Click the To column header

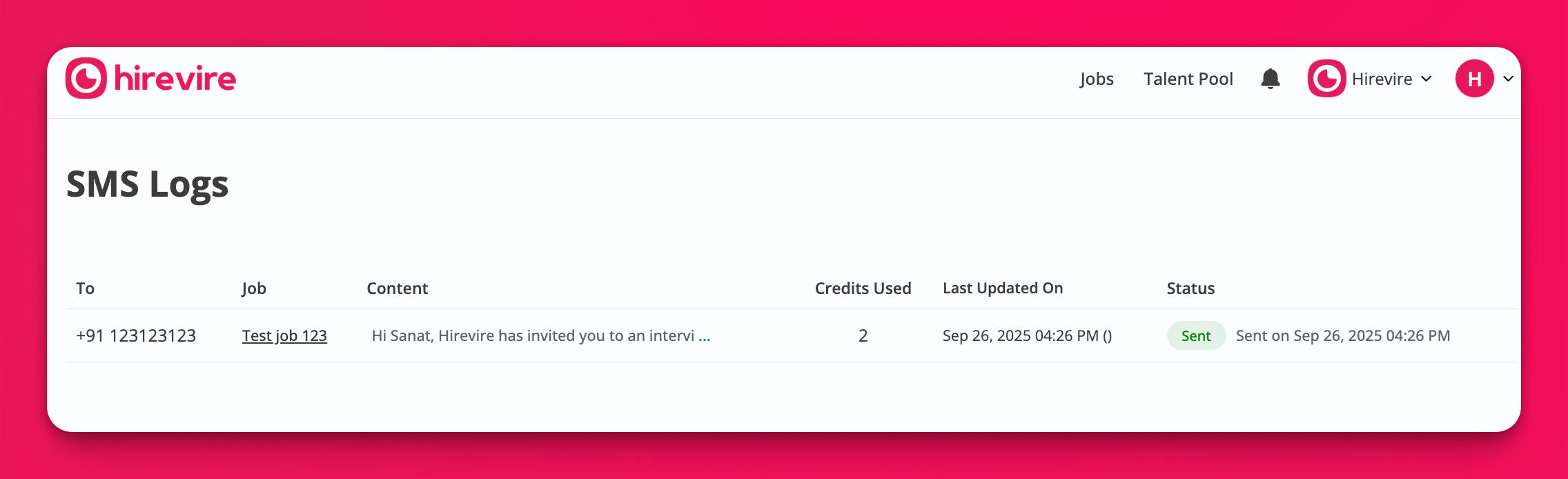85,289
